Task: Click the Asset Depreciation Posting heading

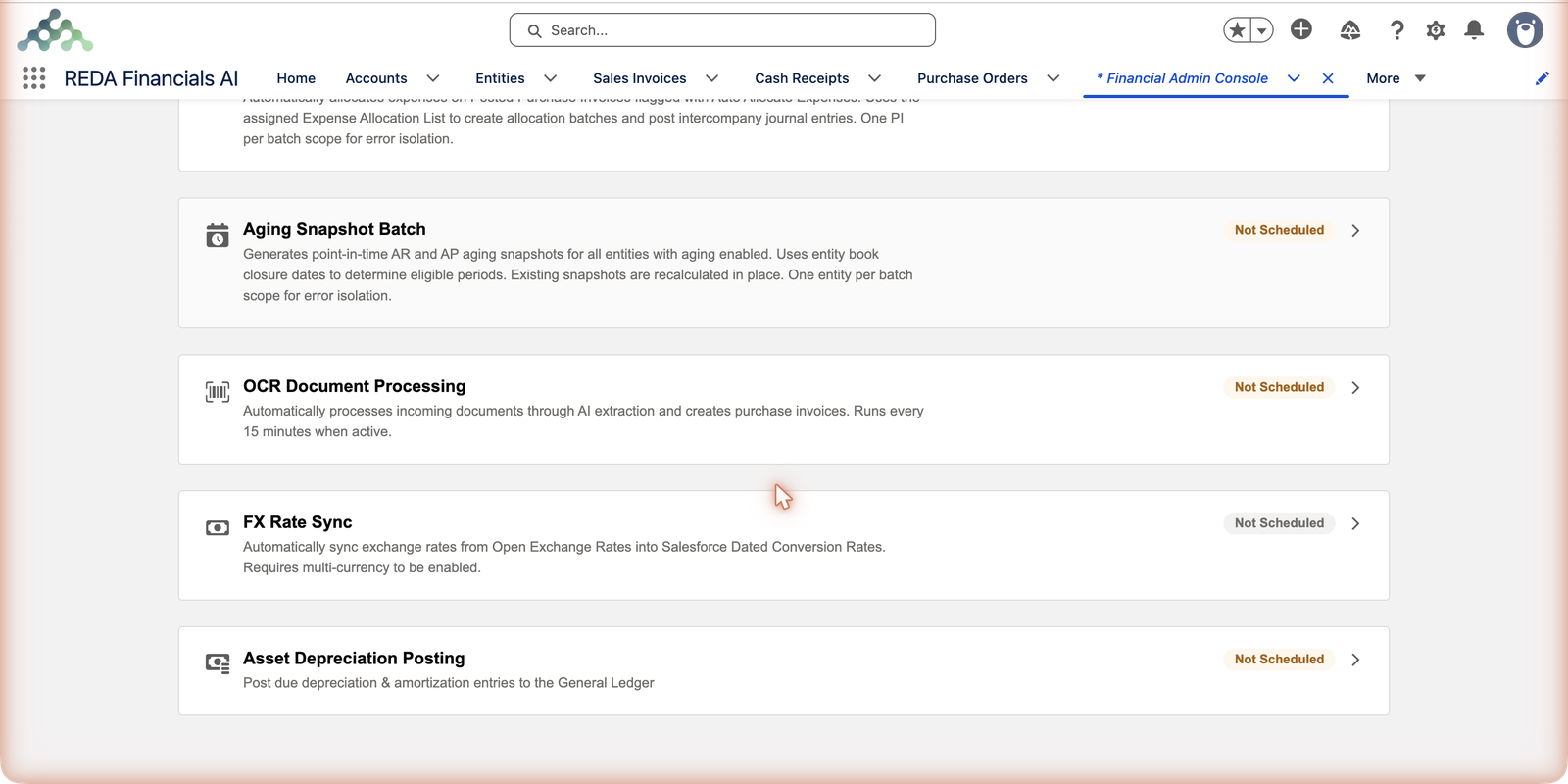Action: pos(354,659)
